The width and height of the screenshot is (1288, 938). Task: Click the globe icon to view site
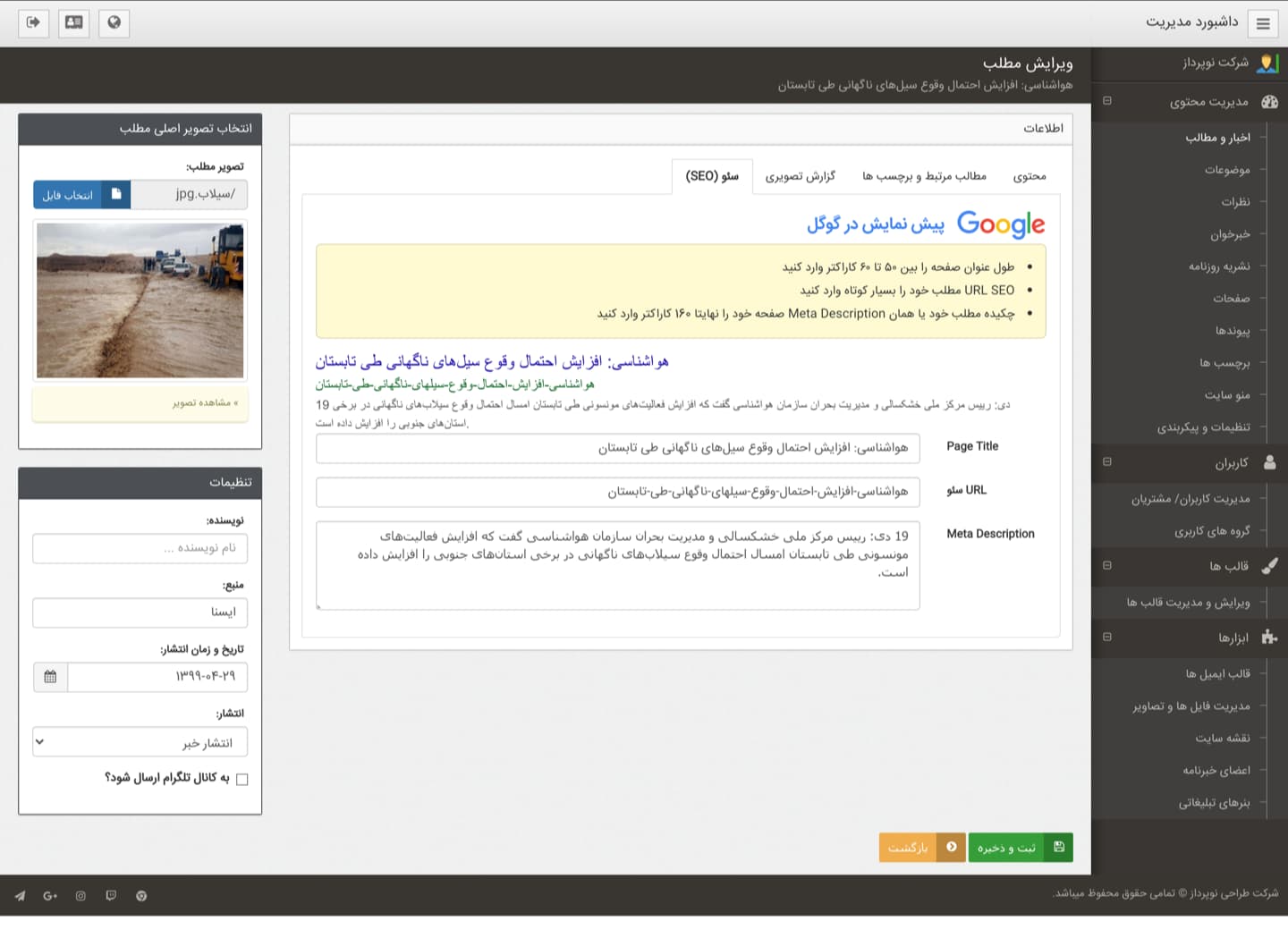(114, 22)
